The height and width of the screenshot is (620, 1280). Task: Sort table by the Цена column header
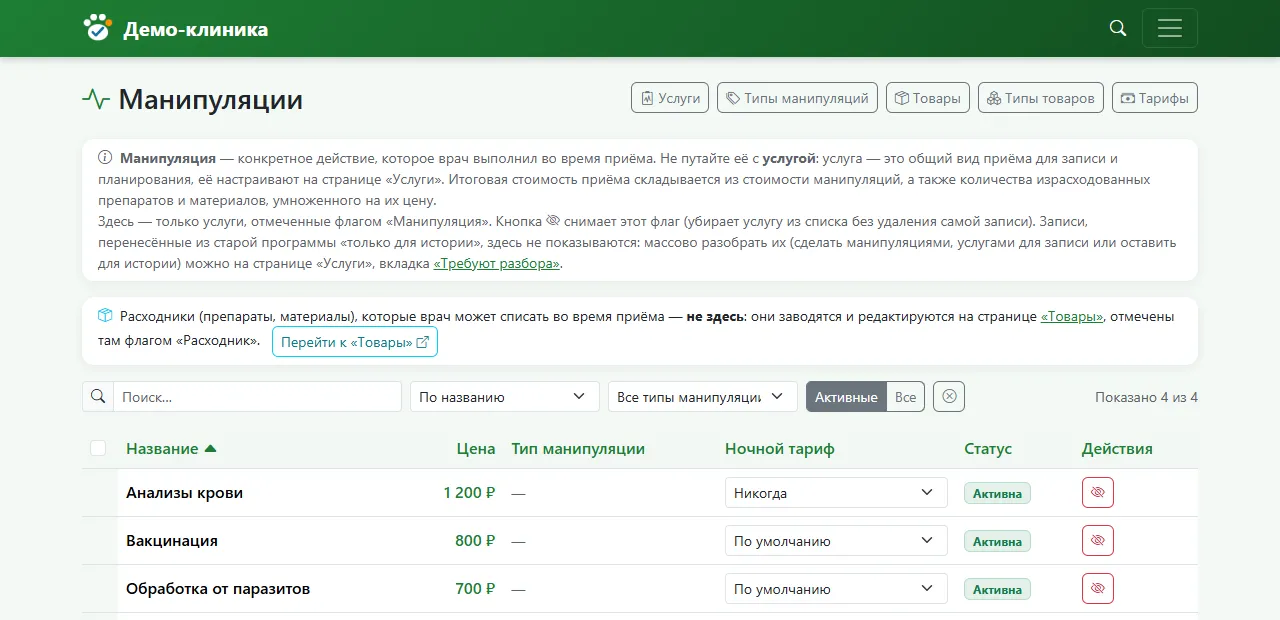click(x=476, y=449)
